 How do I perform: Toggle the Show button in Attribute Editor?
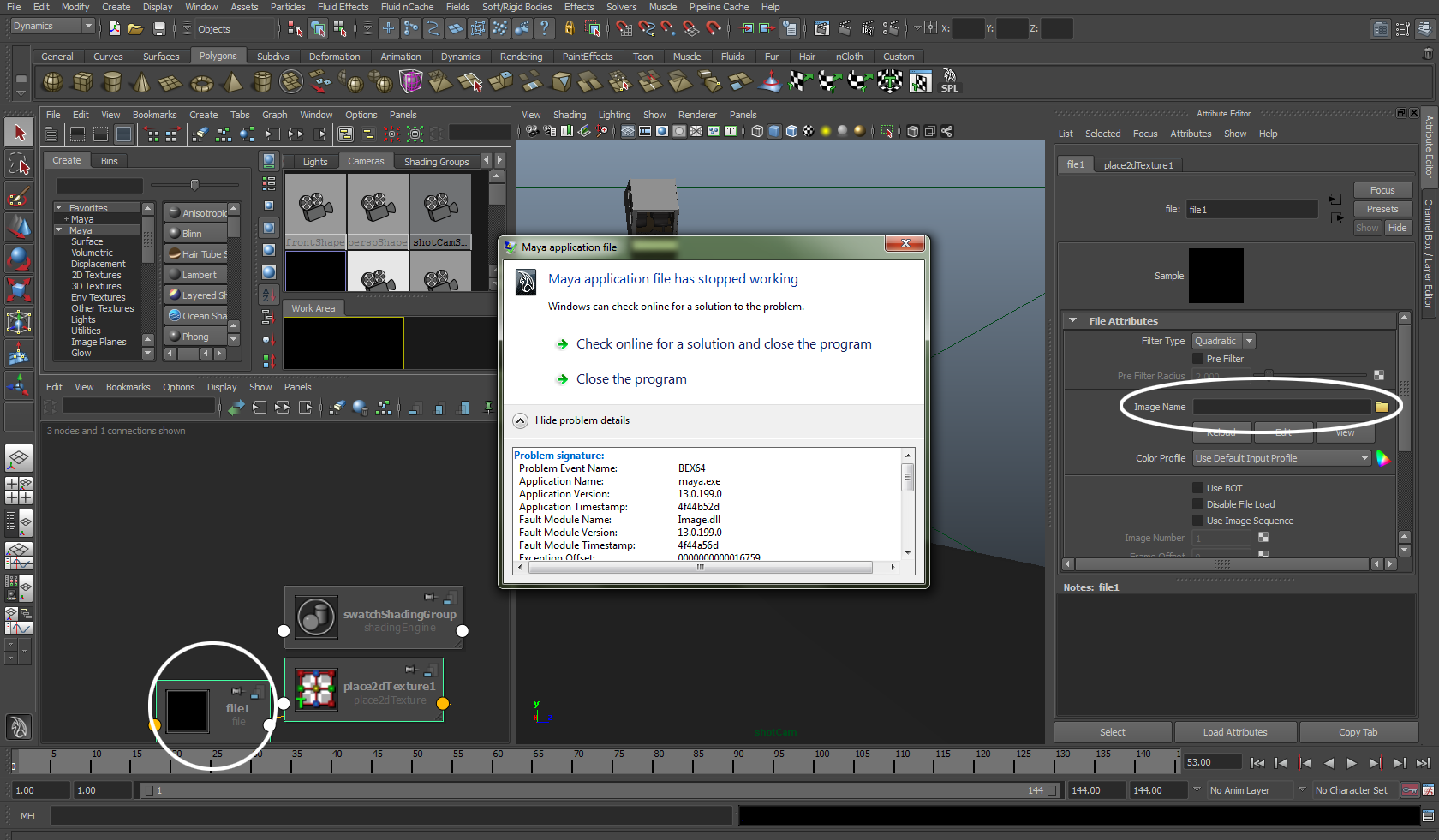tap(1368, 228)
